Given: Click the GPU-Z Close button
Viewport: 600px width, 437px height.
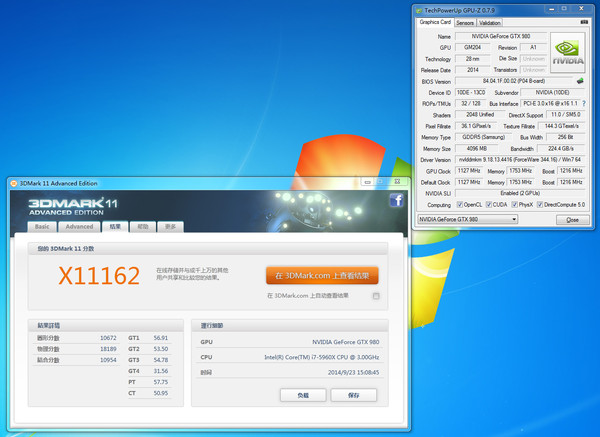Looking at the screenshot, I should [x=572, y=220].
